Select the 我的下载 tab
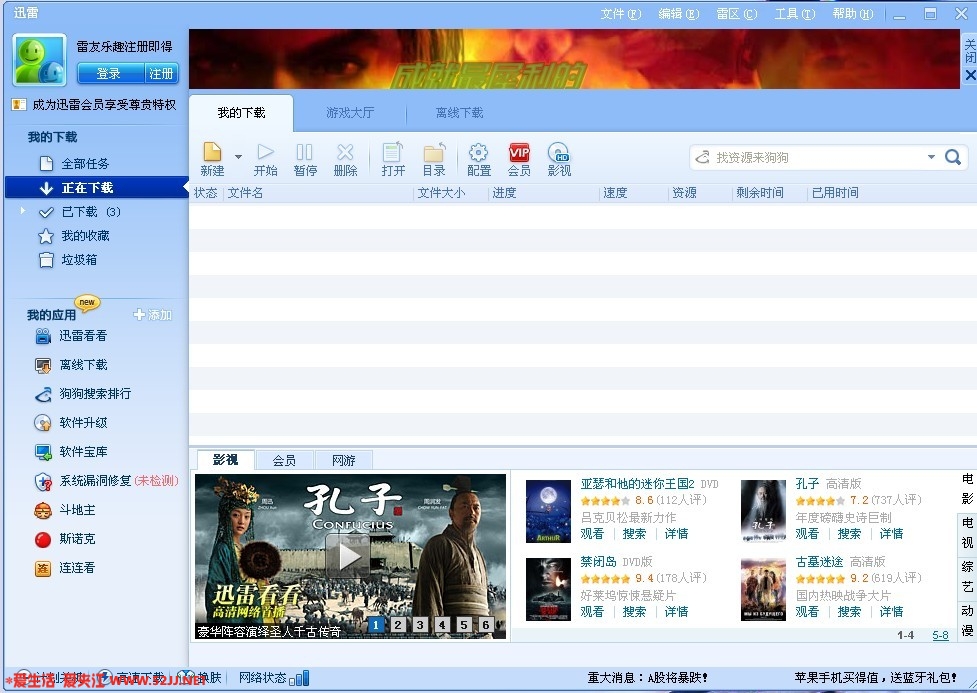Image resolution: width=977 pixels, height=693 pixels. point(241,113)
